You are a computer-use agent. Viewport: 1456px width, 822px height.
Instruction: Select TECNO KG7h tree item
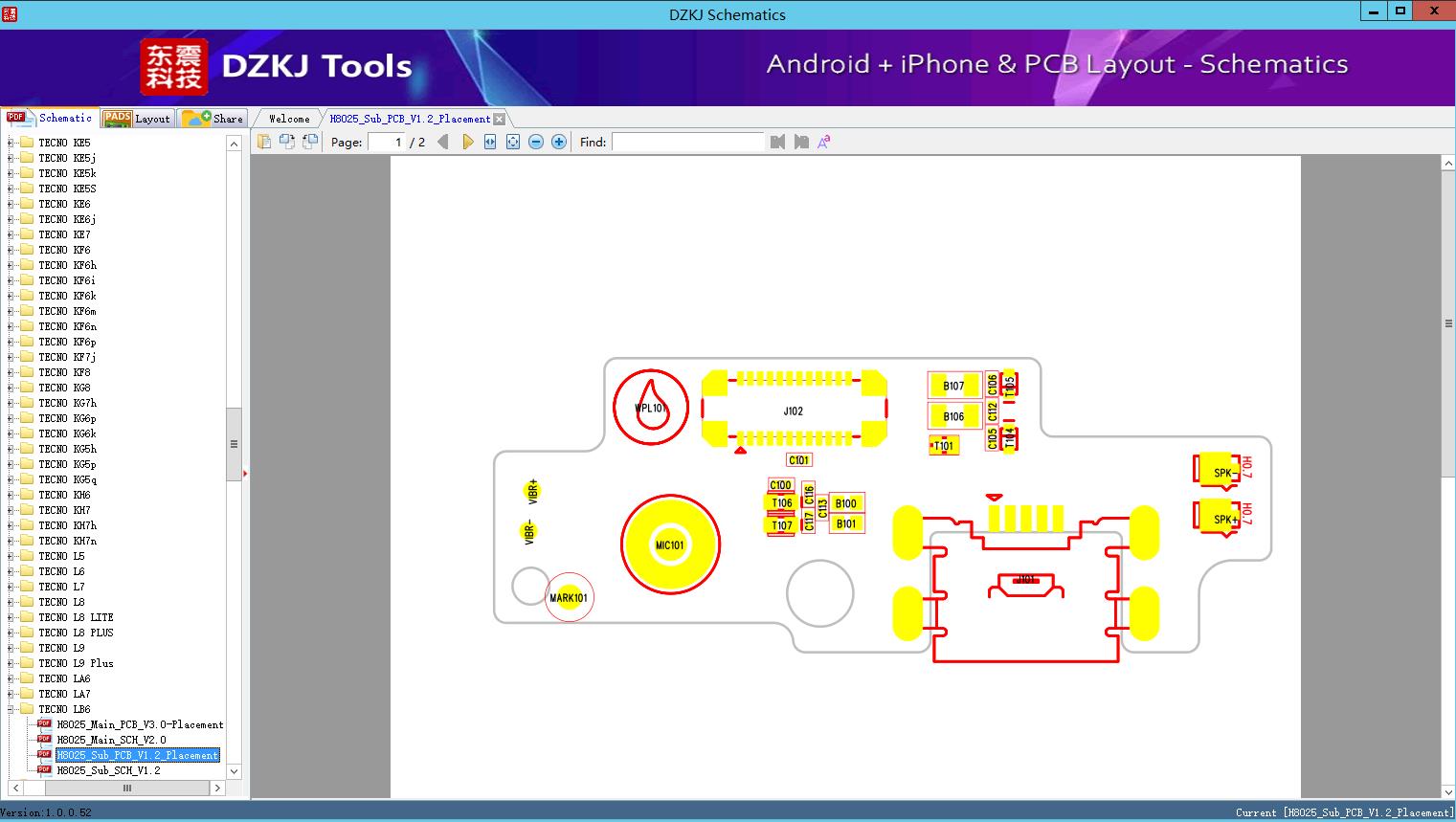pos(67,403)
